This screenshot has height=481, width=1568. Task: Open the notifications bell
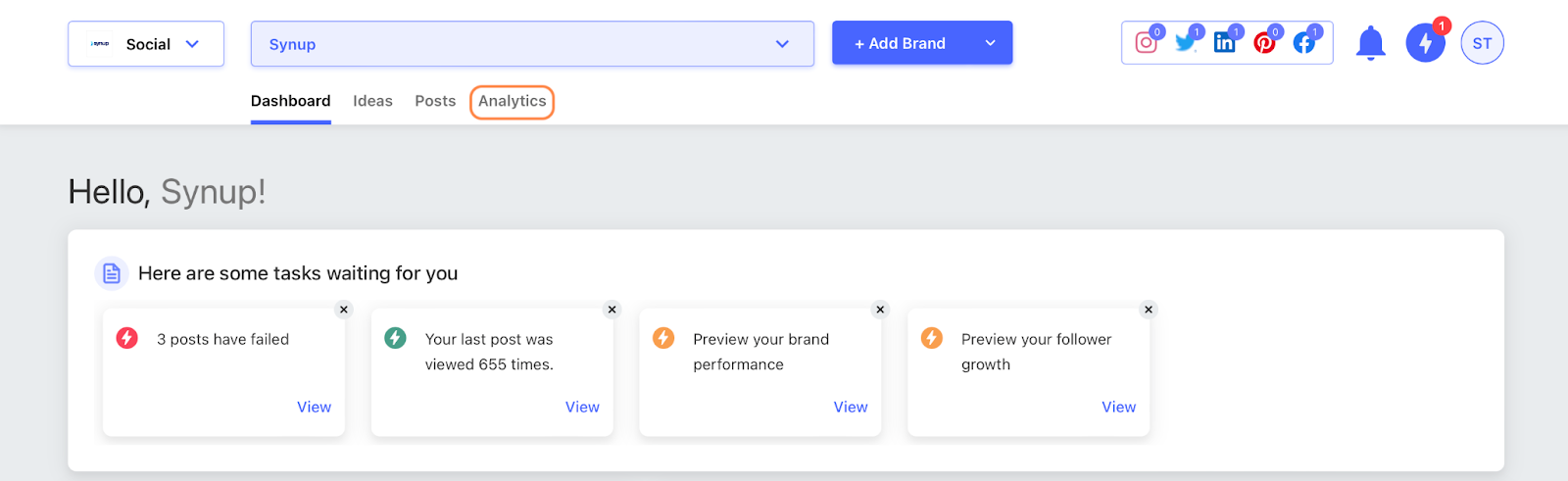point(1370,43)
